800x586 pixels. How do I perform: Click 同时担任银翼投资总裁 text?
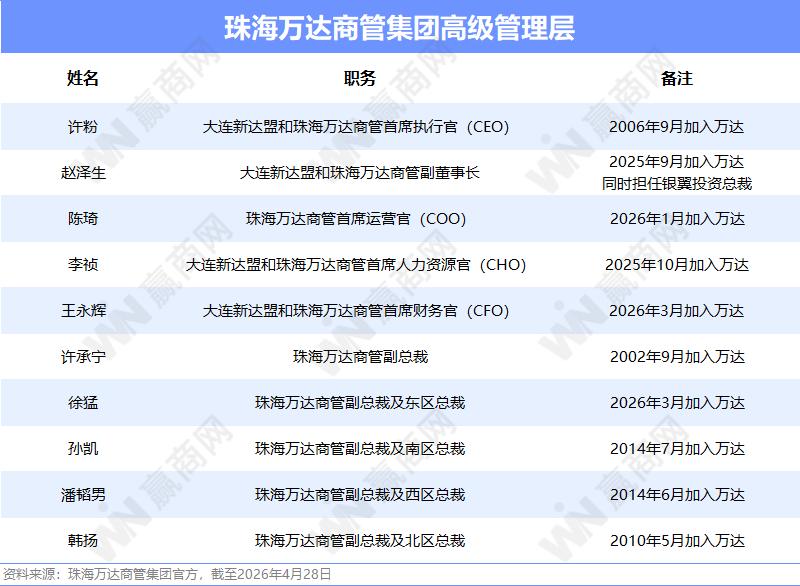pos(677,183)
